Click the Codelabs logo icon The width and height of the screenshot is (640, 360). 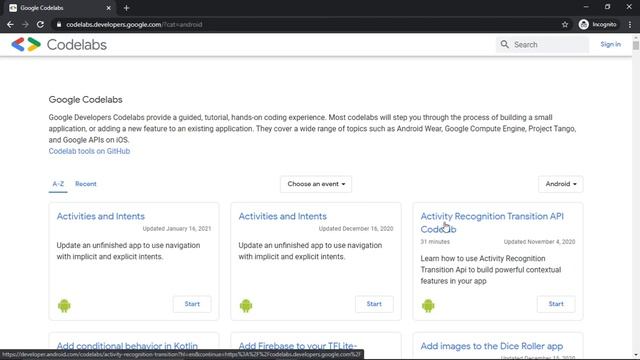tap(26, 44)
